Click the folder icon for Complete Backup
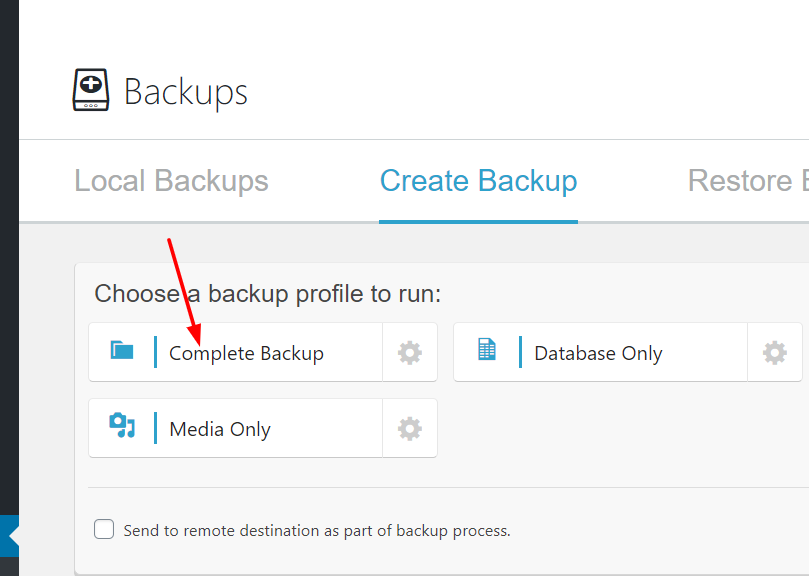Image resolution: width=809 pixels, height=576 pixels. click(x=122, y=350)
